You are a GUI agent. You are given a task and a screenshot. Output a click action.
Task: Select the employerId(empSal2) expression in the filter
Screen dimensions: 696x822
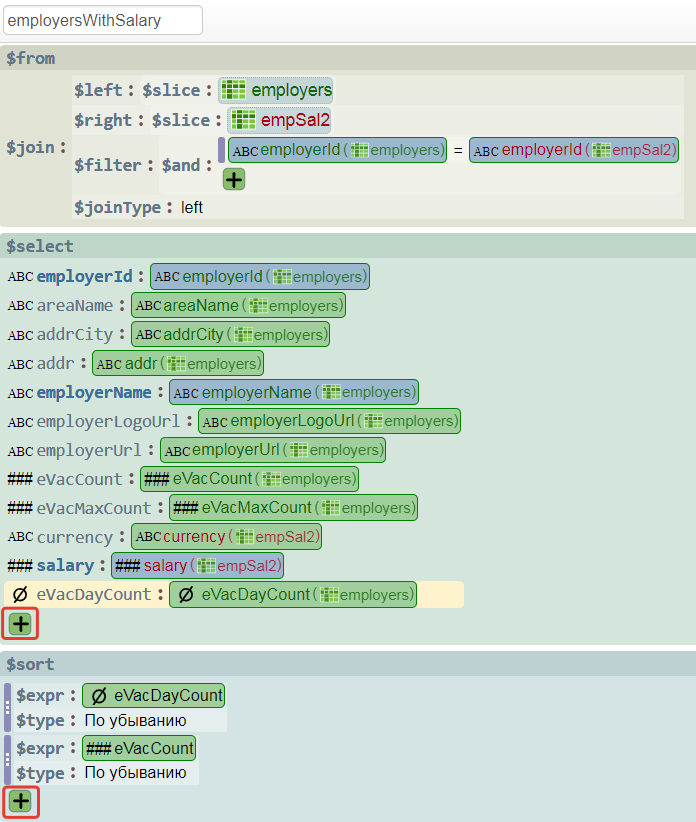pyautogui.click(x=574, y=150)
